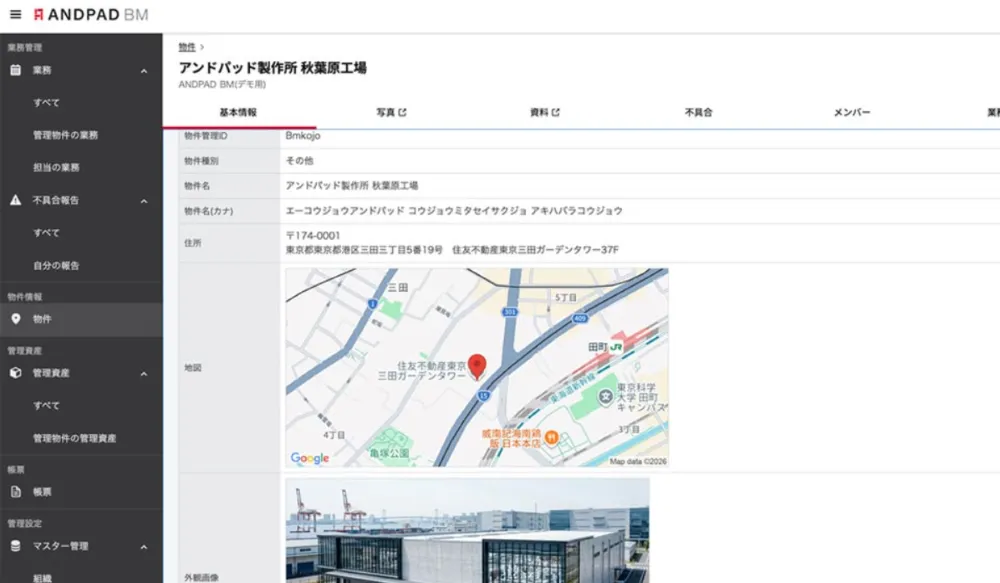The image size is (1000, 583).
Task: Click the address line with ガーデンタワー37F
Action: click(x=452, y=250)
